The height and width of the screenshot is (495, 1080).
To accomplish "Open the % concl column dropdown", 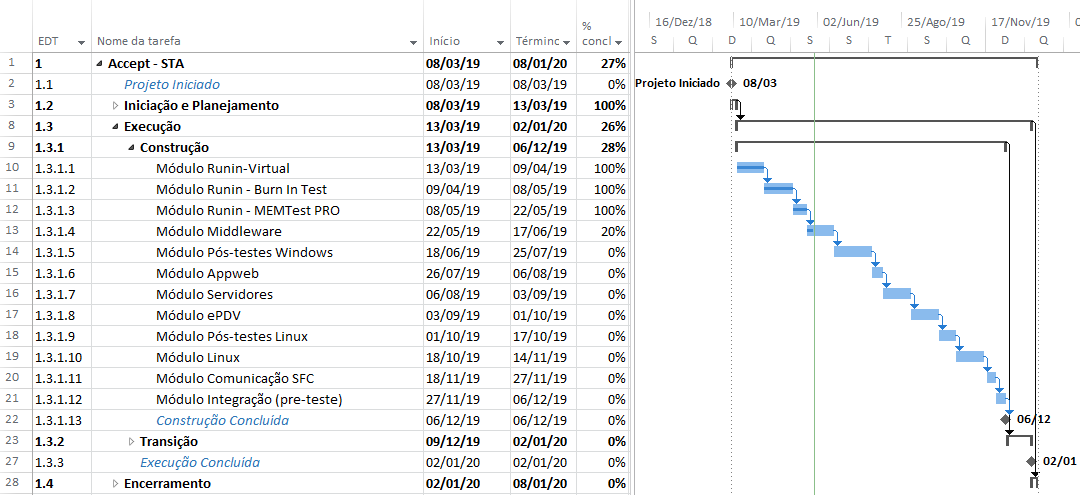I will 619,42.
